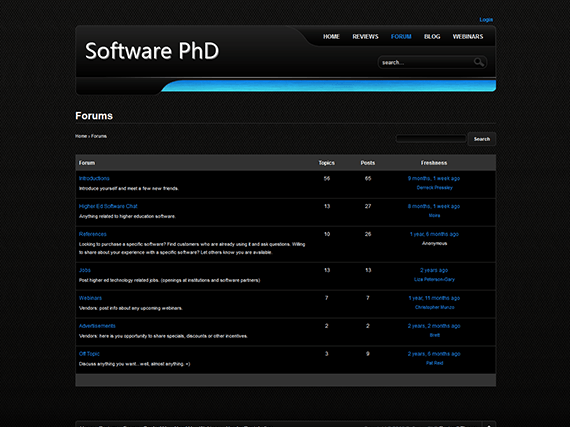The height and width of the screenshot is (427, 570).
Task: Select the FORUM navigation item
Action: click(x=401, y=37)
